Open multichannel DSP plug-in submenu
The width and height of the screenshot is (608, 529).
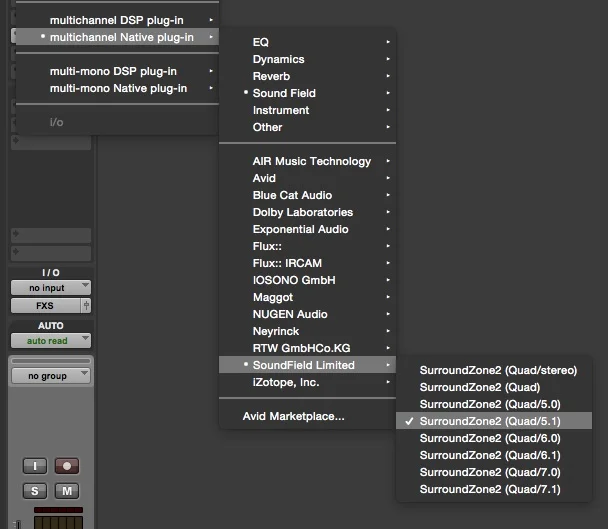point(117,20)
